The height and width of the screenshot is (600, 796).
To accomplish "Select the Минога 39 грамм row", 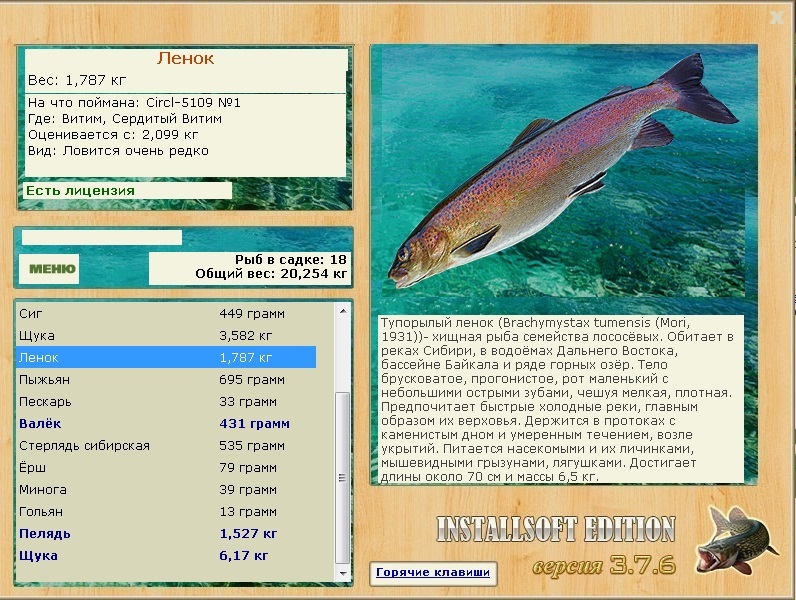I will (168, 489).
